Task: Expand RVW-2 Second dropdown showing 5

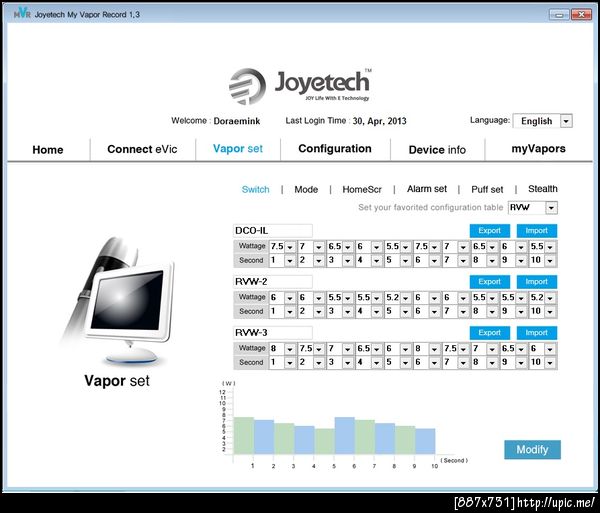Action: point(406,312)
